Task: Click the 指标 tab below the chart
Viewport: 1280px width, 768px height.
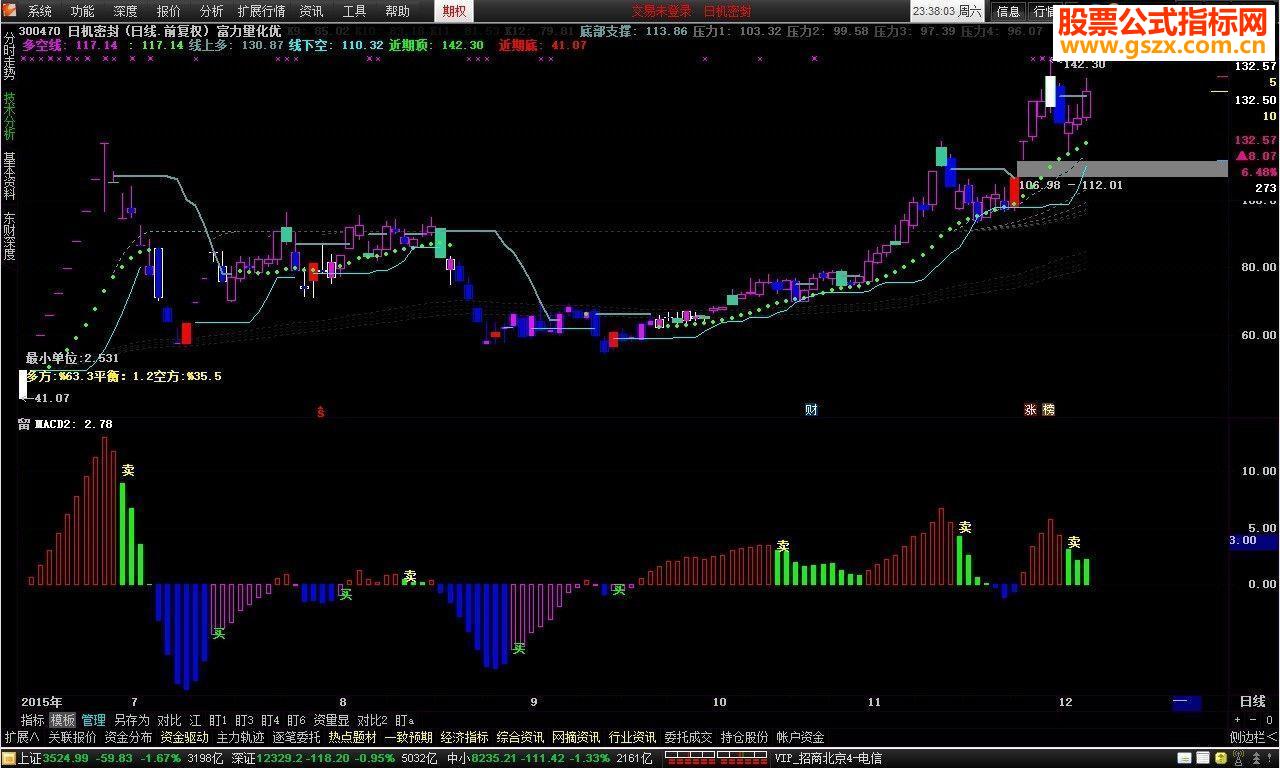Action: pyautogui.click(x=33, y=720)
